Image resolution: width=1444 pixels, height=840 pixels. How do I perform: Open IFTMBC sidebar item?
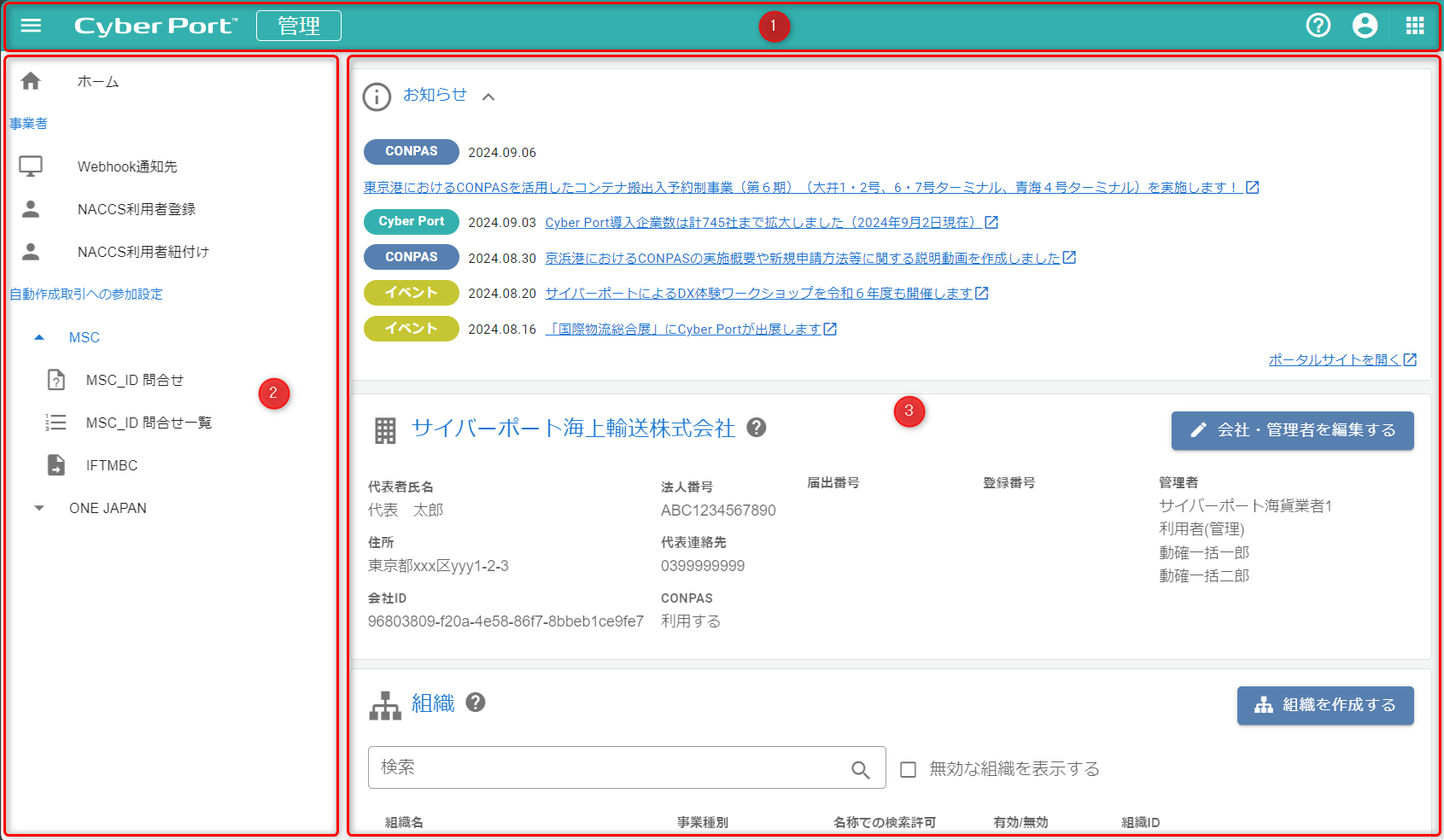tap(112, 465)
